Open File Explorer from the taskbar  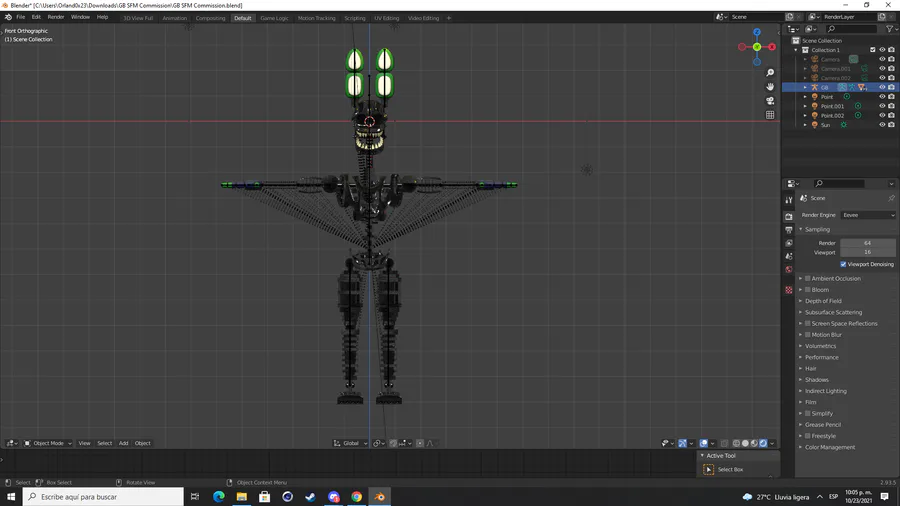point(242,497)
